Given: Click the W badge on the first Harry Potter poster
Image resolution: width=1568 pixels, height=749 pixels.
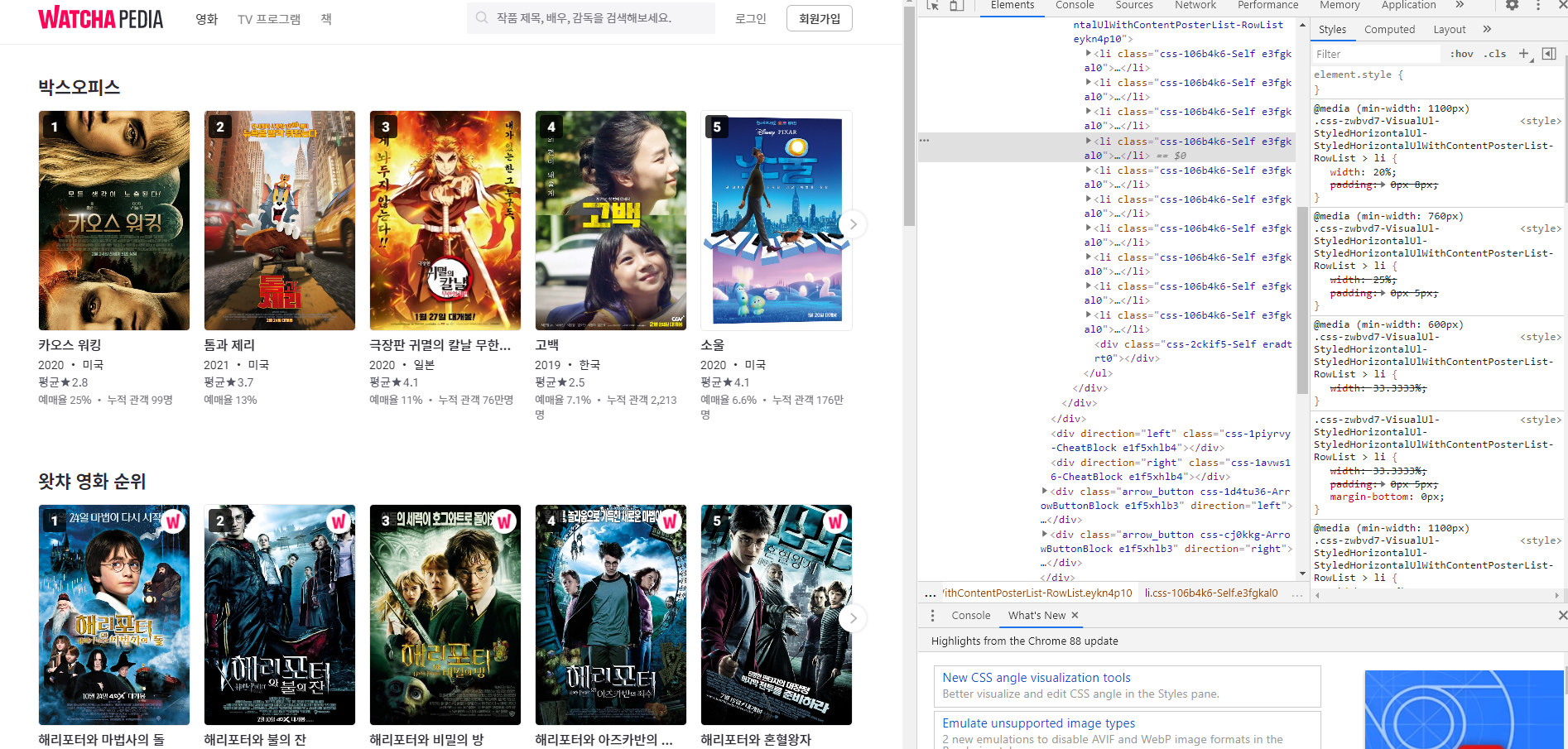Looking at the screenshot, I should click(173, 521).
